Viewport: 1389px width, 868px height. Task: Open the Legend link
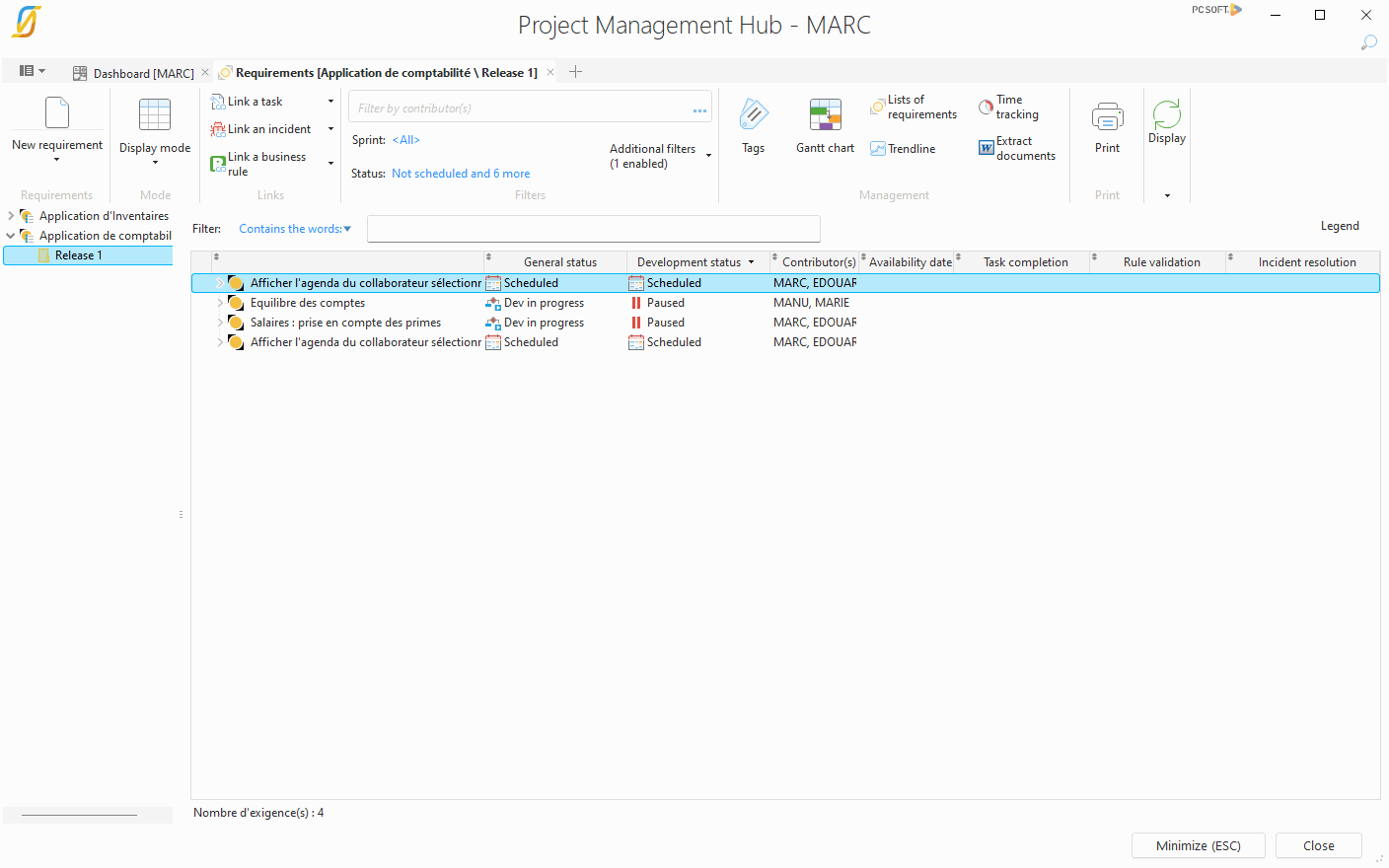[1340, 226]
